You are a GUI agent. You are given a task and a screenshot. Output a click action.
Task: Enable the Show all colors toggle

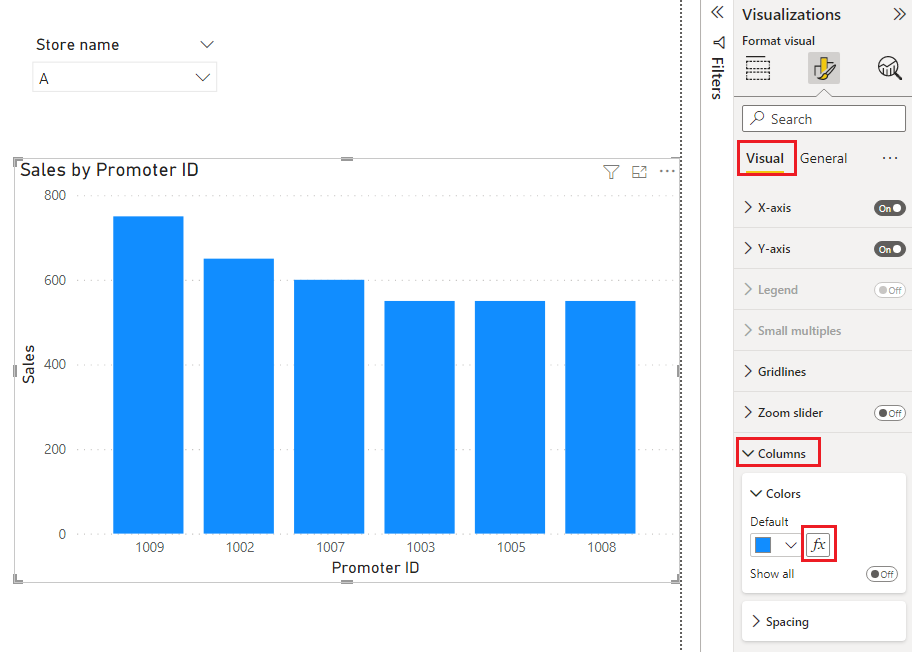882,574
